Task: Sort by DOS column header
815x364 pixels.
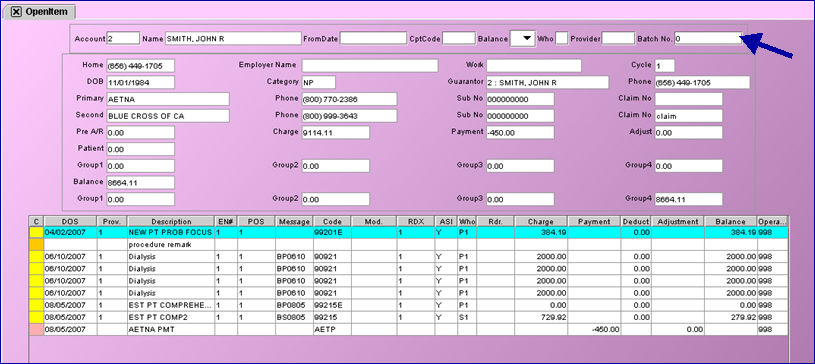Action: (x=70, y=222)
